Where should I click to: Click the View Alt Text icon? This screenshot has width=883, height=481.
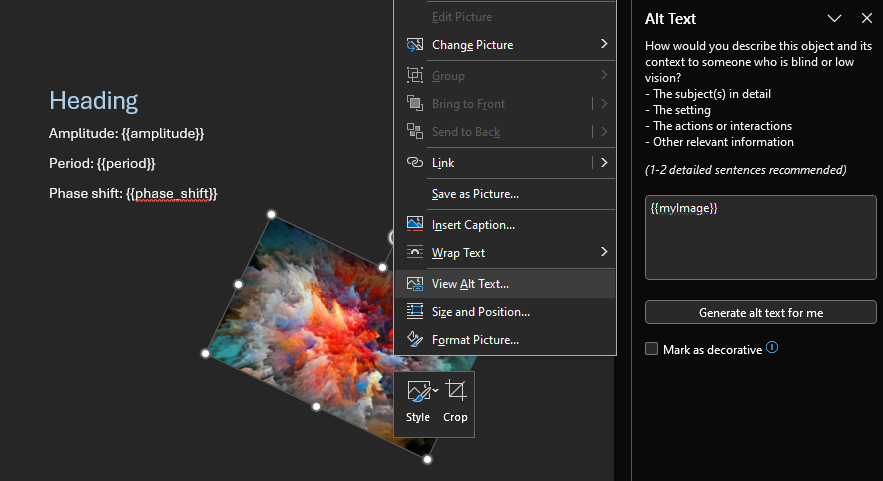(x=415, y=284)
